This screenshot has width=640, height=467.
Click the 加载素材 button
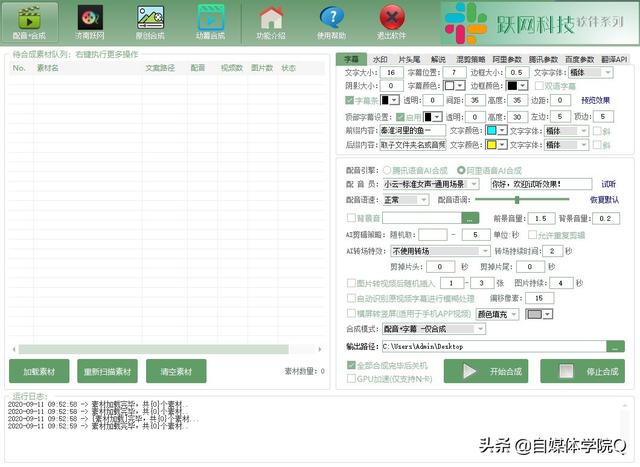pyautogui.click(x=39, y=371)
